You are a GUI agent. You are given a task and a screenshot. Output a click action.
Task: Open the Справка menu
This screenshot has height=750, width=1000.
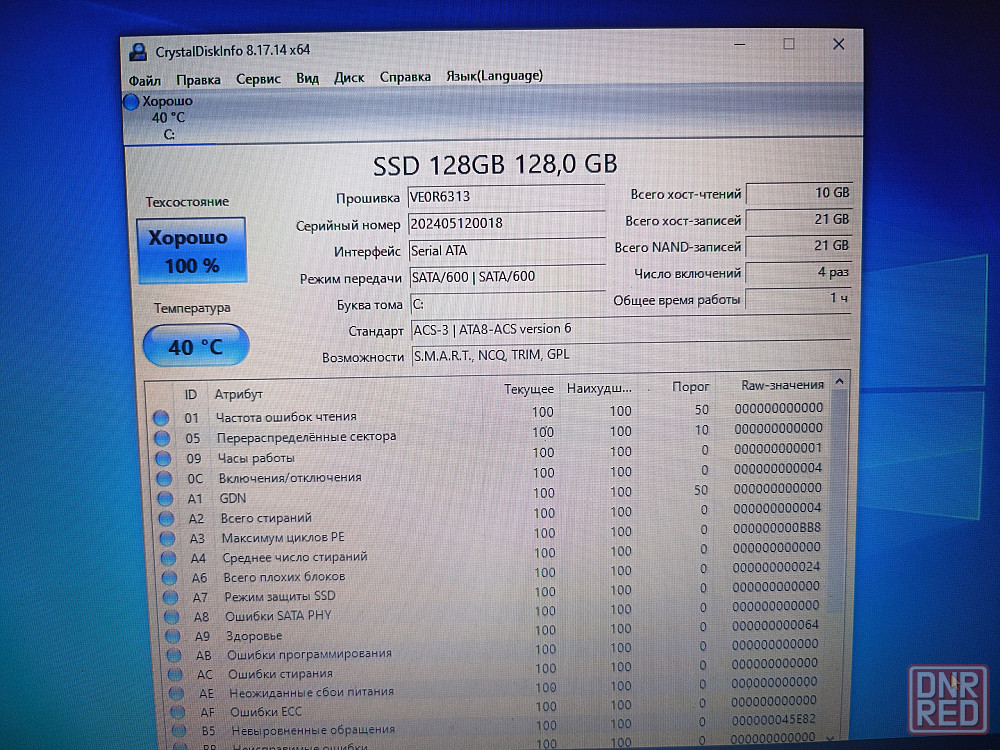405,77
